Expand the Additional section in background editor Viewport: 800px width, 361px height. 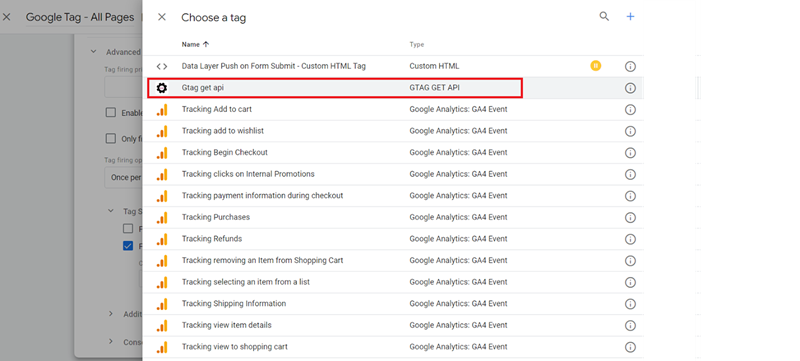coord(111,314)
